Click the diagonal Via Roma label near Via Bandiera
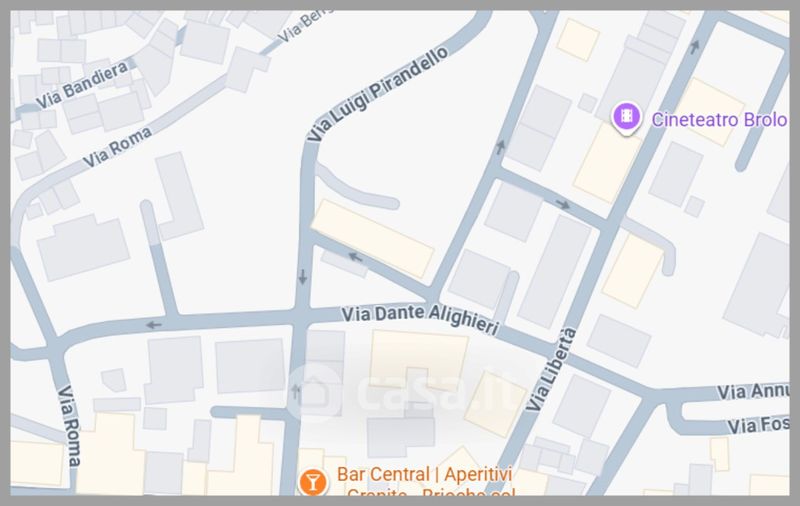Image resolution: width=800 pixels, height=506 pixels. click(x=117, y=147)
